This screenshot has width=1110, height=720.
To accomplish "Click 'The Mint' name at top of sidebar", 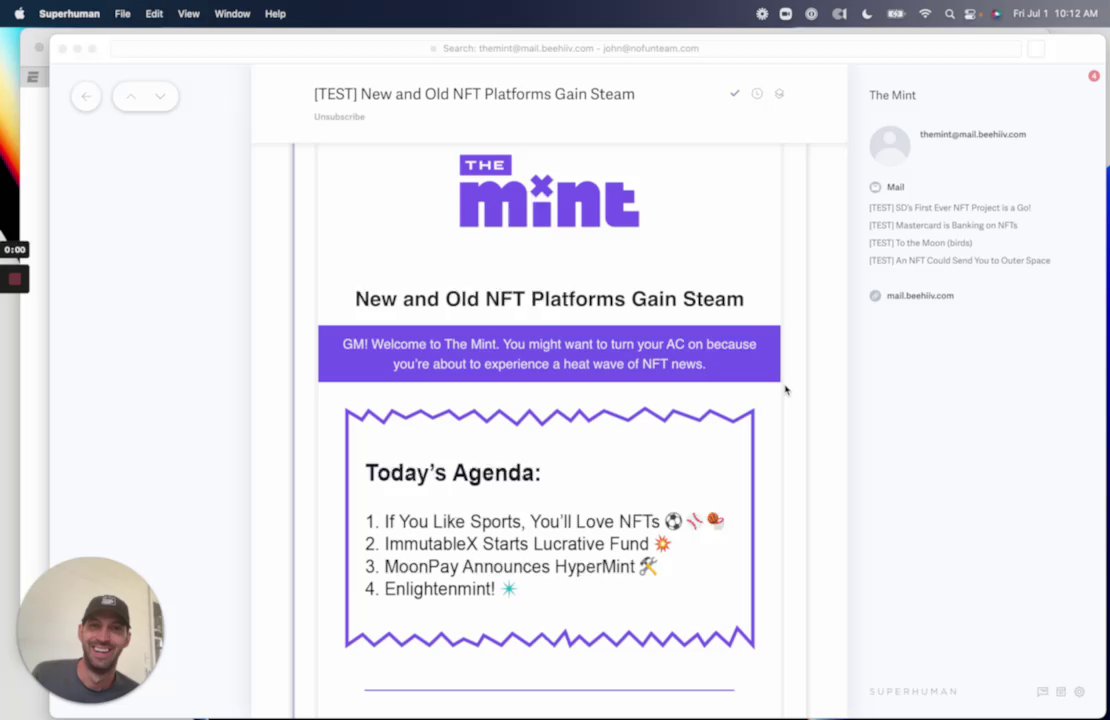I will (892, 96).
